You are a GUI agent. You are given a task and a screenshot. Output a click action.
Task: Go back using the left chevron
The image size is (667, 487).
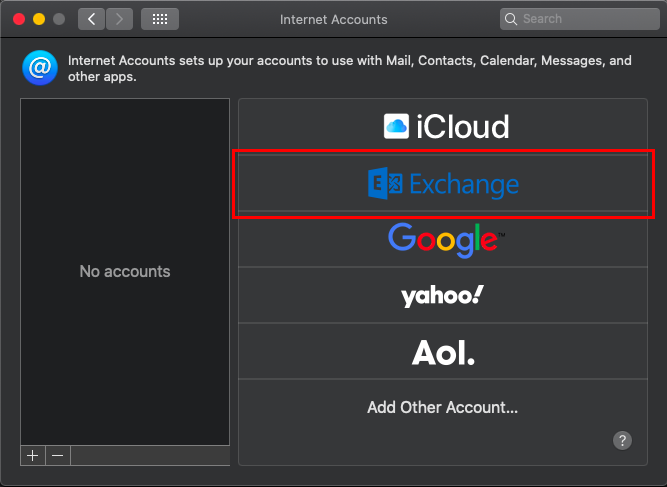(92, 19)
